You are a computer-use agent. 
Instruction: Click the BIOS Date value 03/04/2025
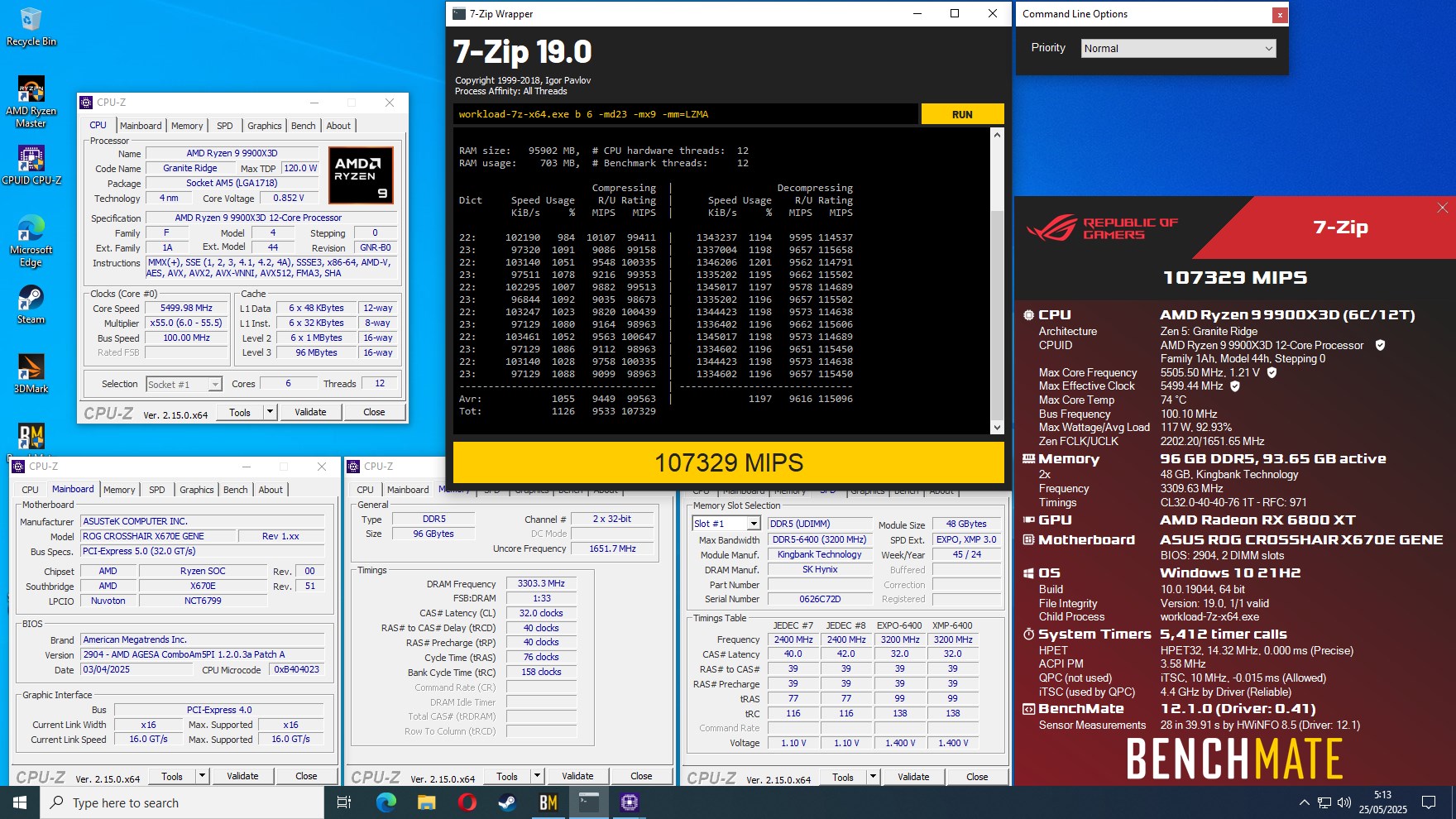[136, 669]
